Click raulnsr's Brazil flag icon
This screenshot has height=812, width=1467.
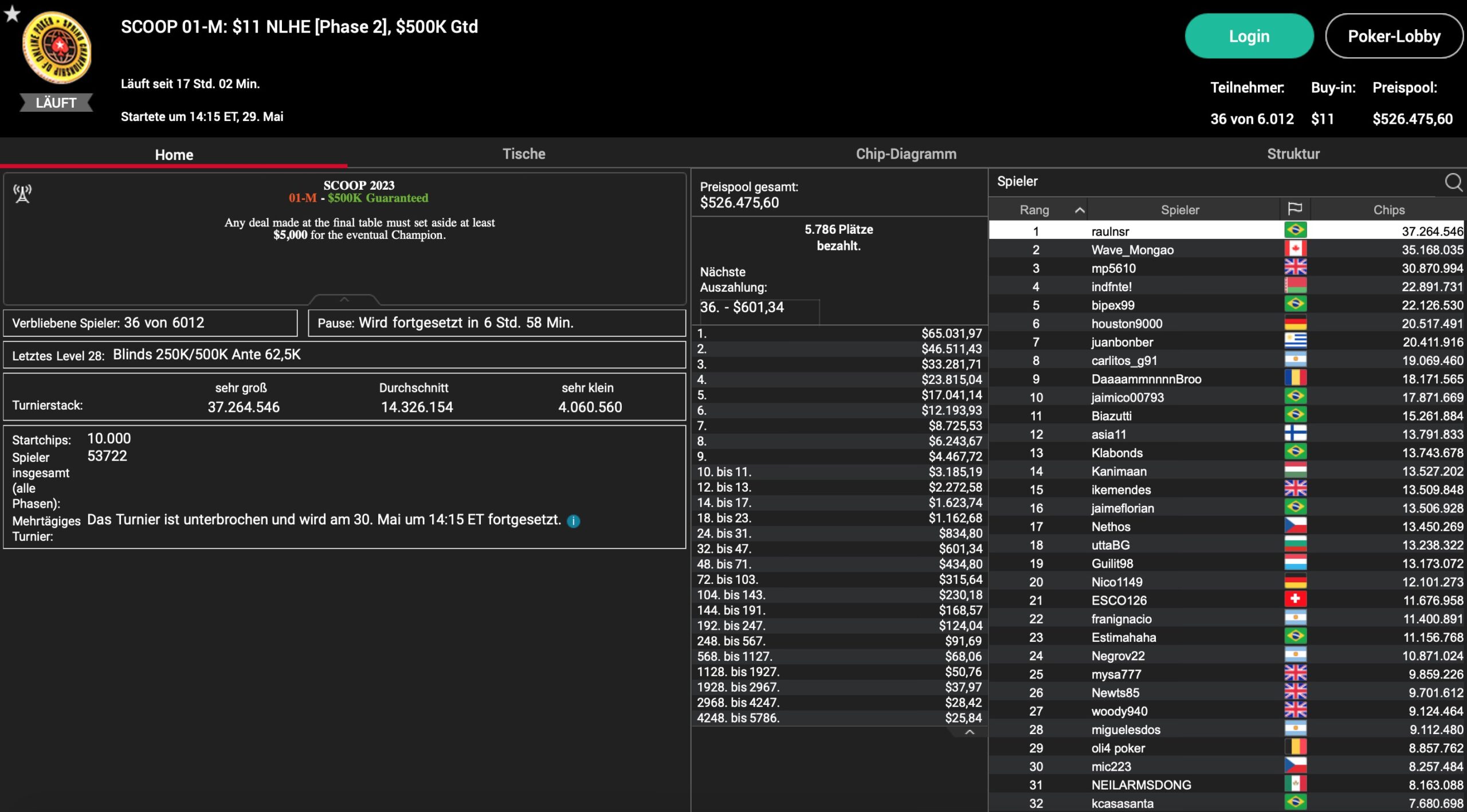(x=1295, y=230)
